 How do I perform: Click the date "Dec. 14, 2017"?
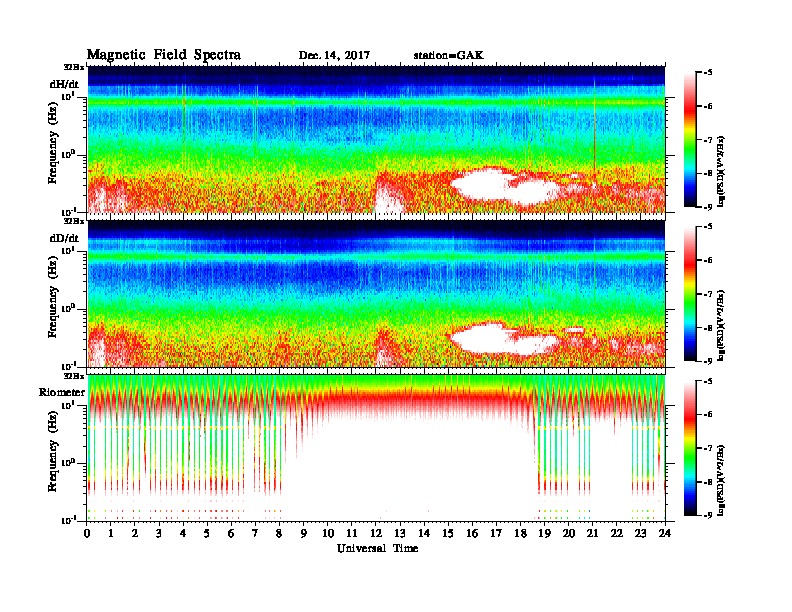tap(334, 56)
